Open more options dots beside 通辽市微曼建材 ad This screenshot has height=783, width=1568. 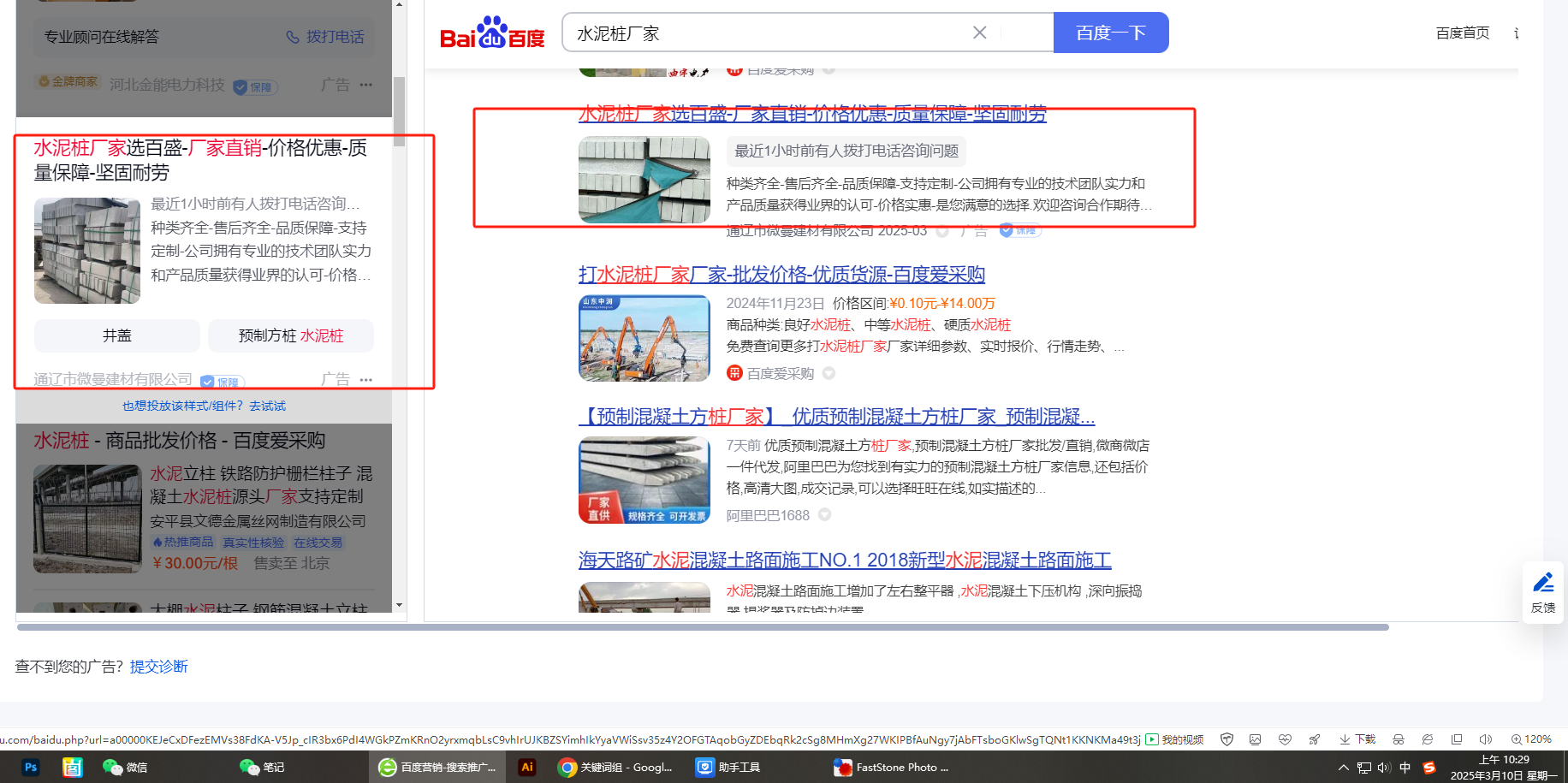366,380
